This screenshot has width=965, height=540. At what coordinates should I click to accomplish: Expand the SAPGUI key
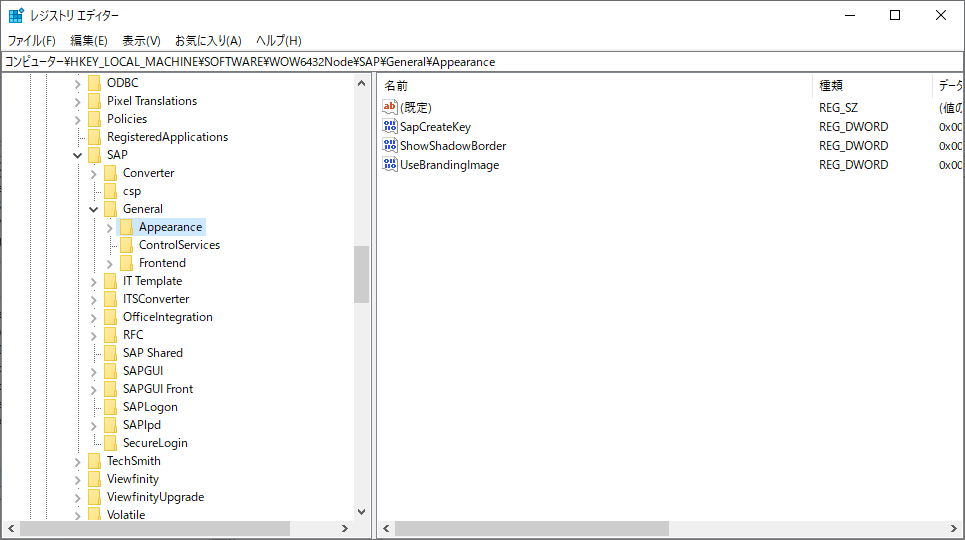point(94,372)
